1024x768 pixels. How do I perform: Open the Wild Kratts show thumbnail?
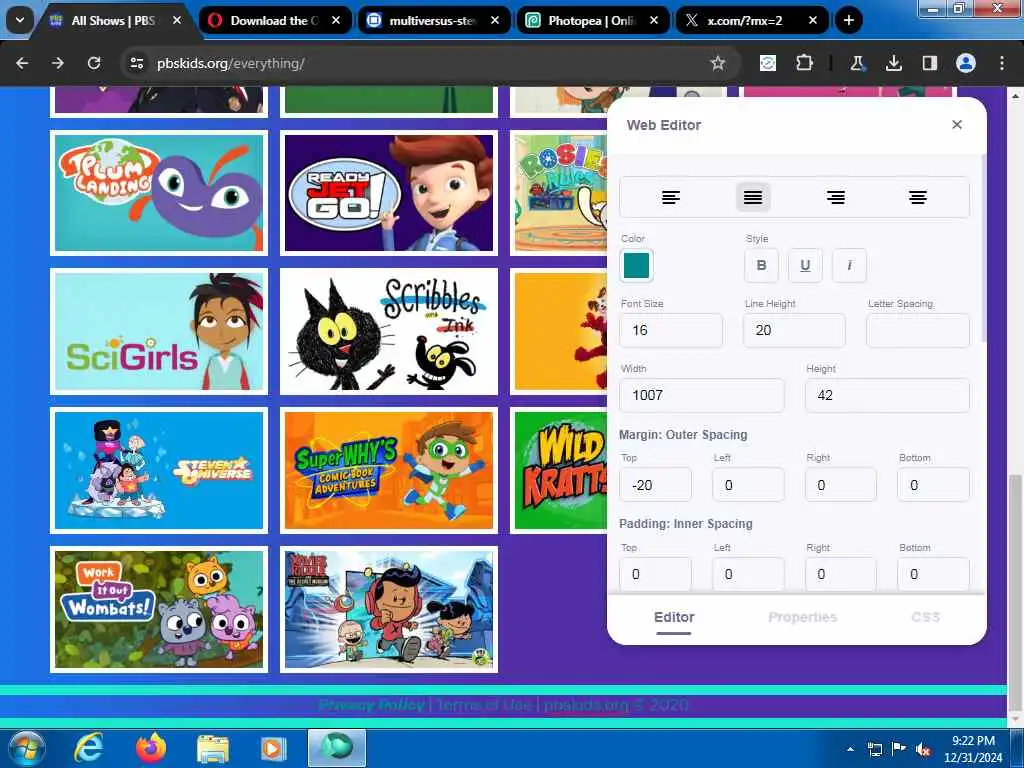tap(560, 470)
